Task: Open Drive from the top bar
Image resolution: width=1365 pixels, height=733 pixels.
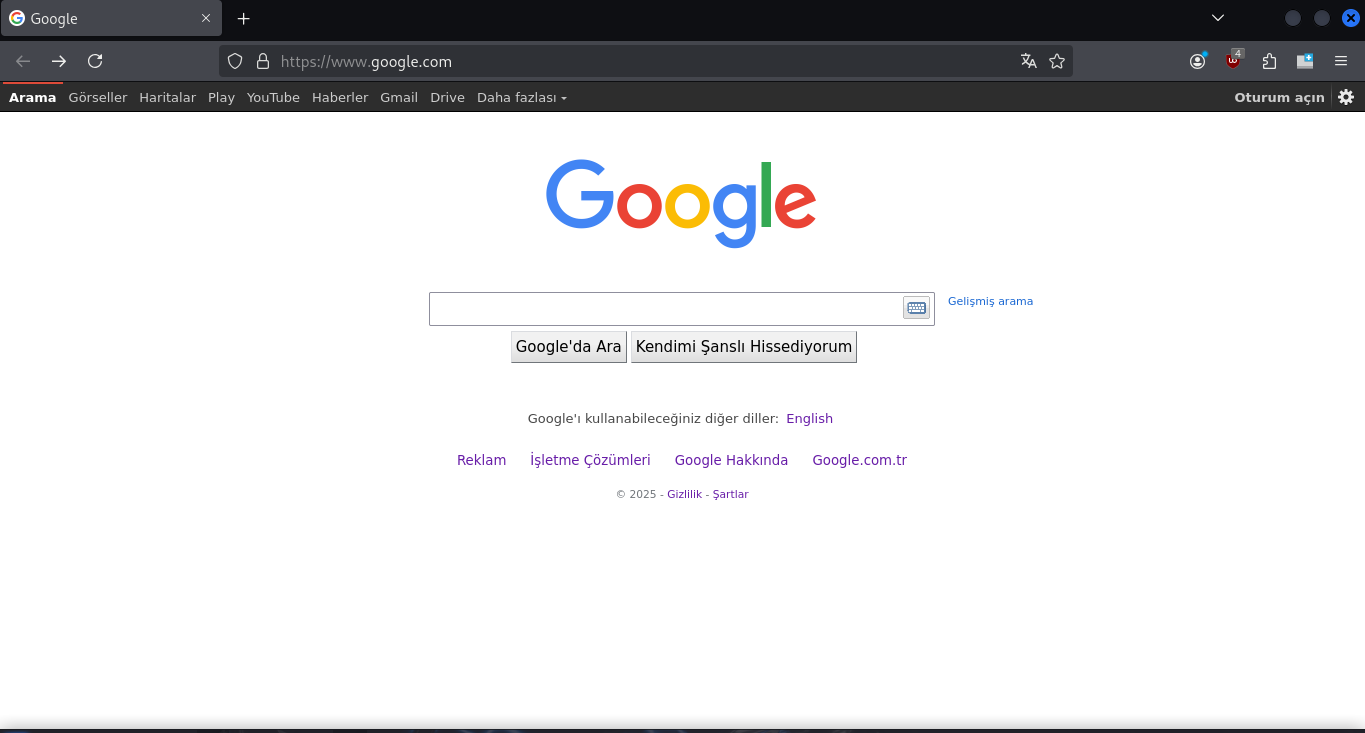Action: coord(447,97)
